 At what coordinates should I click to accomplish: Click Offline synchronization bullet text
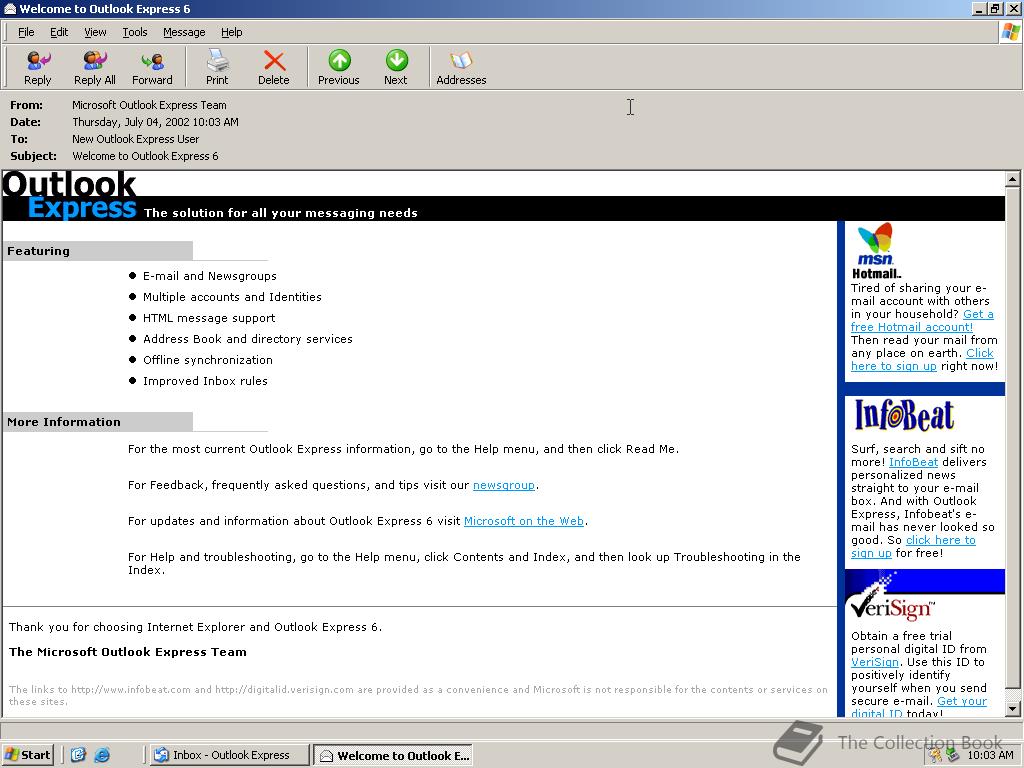(208, 360)
